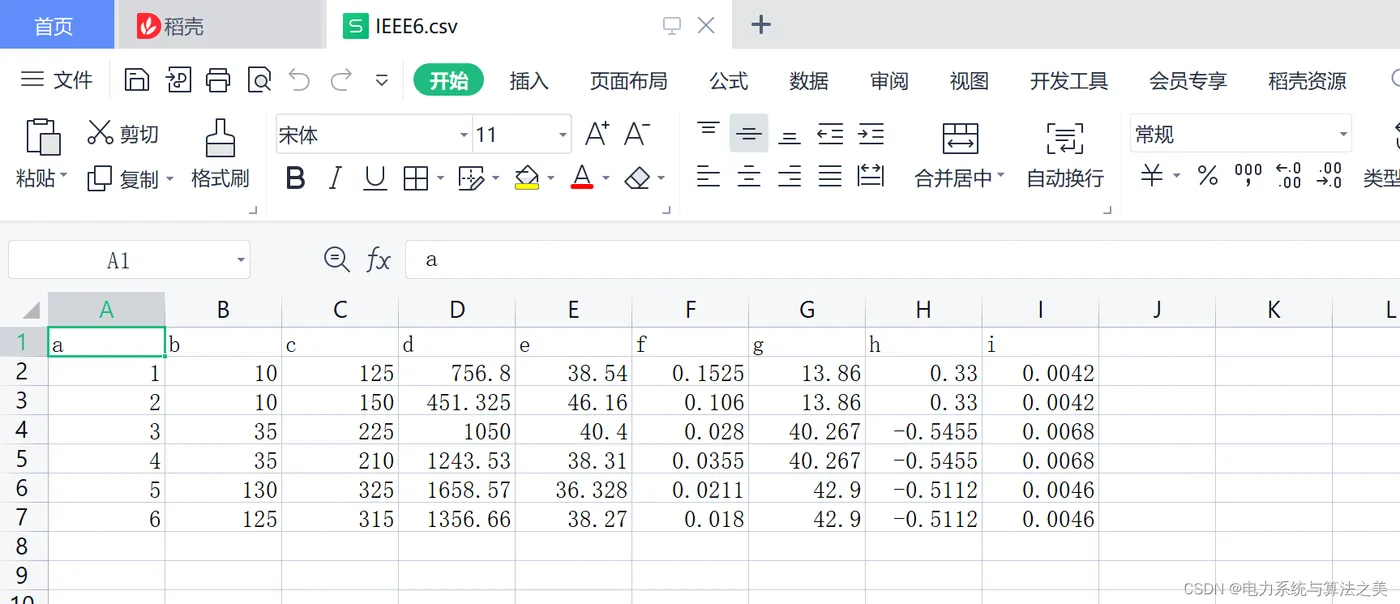The width and height of the screenshot is (1400, 604).
Task: Click the Paste clipboard icon
Action: [x=42, y=137]
